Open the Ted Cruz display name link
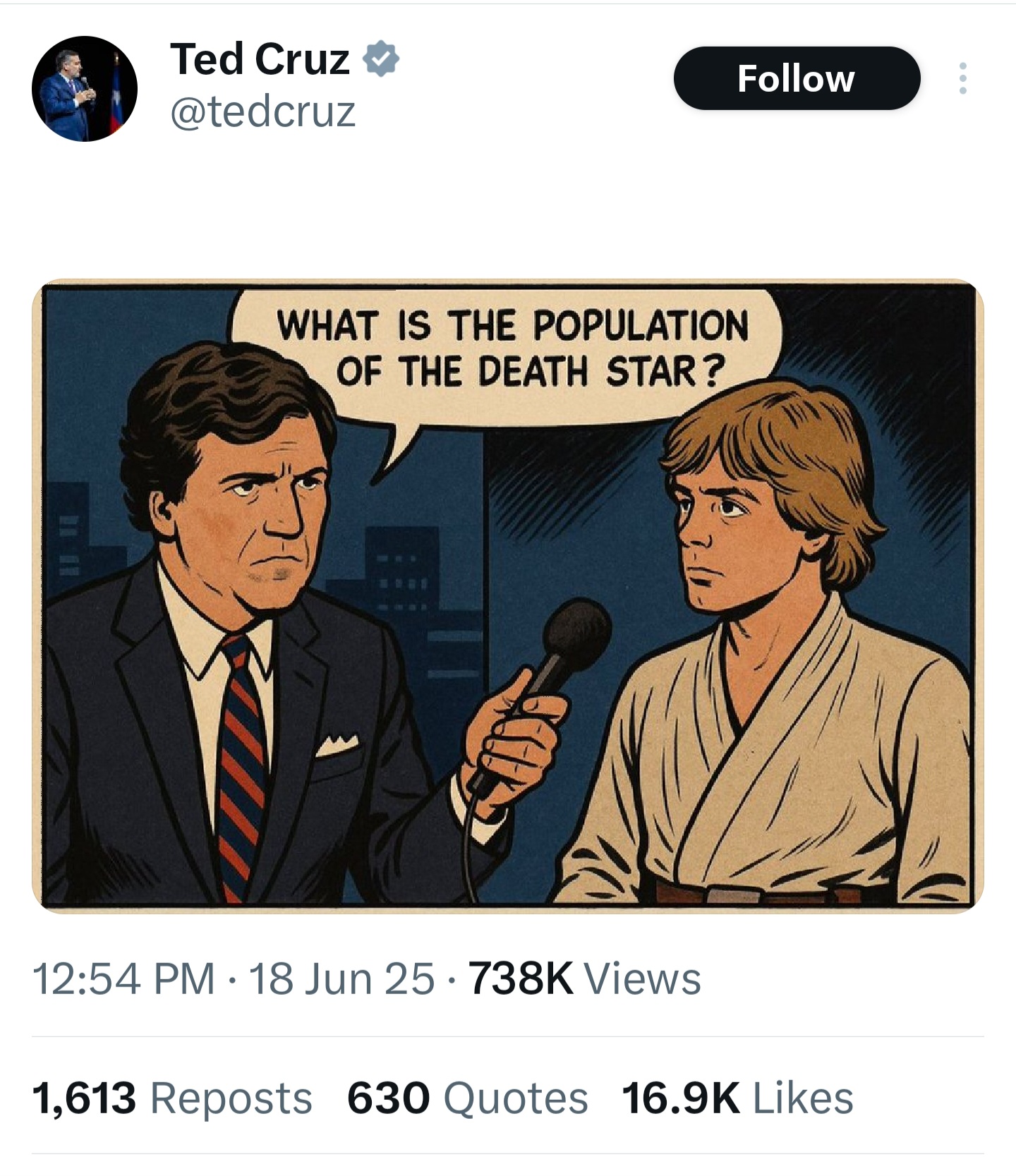 click(260, 59)
